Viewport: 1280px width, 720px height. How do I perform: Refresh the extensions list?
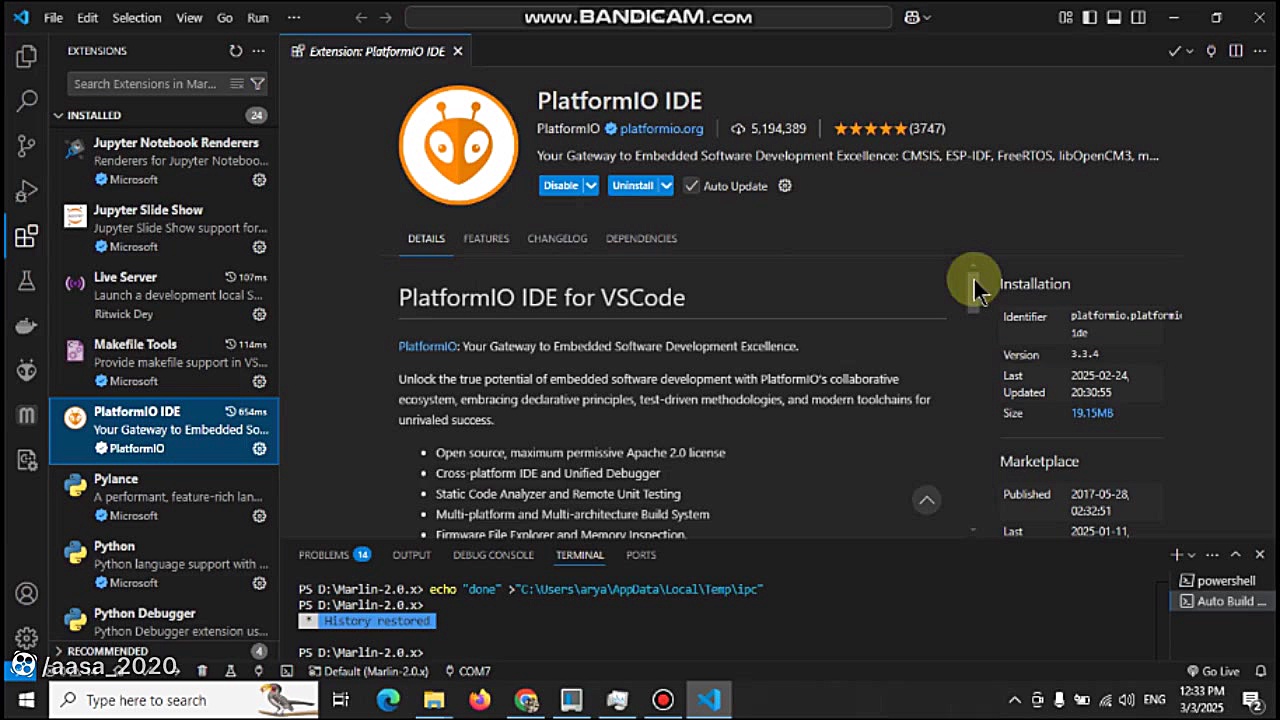[x=236, y=51]
